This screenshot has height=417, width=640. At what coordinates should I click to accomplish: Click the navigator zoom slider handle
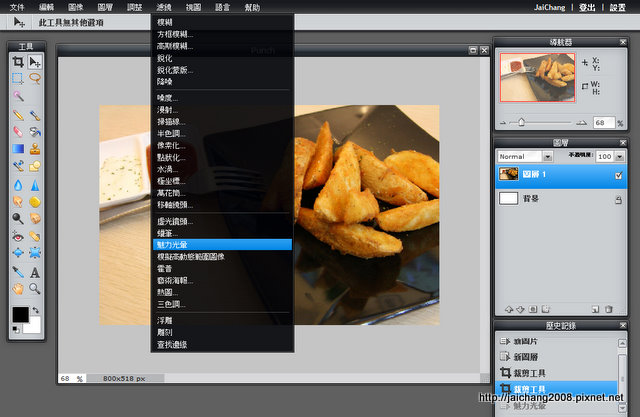pos(521,122)
